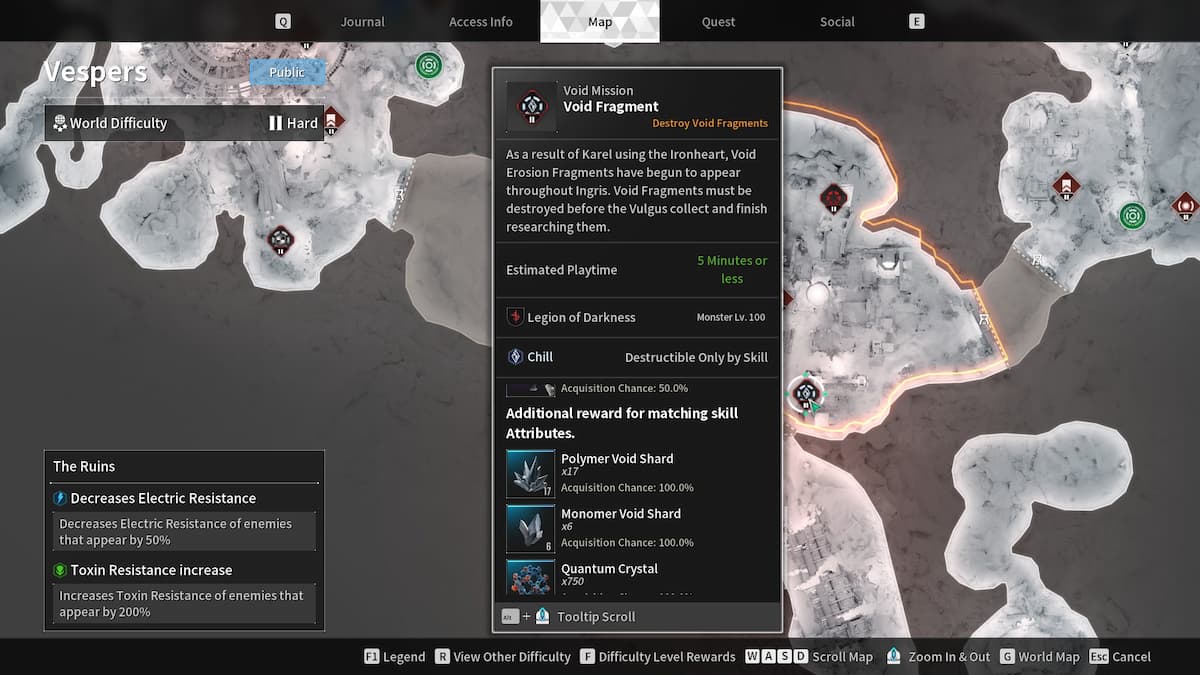Open the Access Info tab

coord(481,21)
